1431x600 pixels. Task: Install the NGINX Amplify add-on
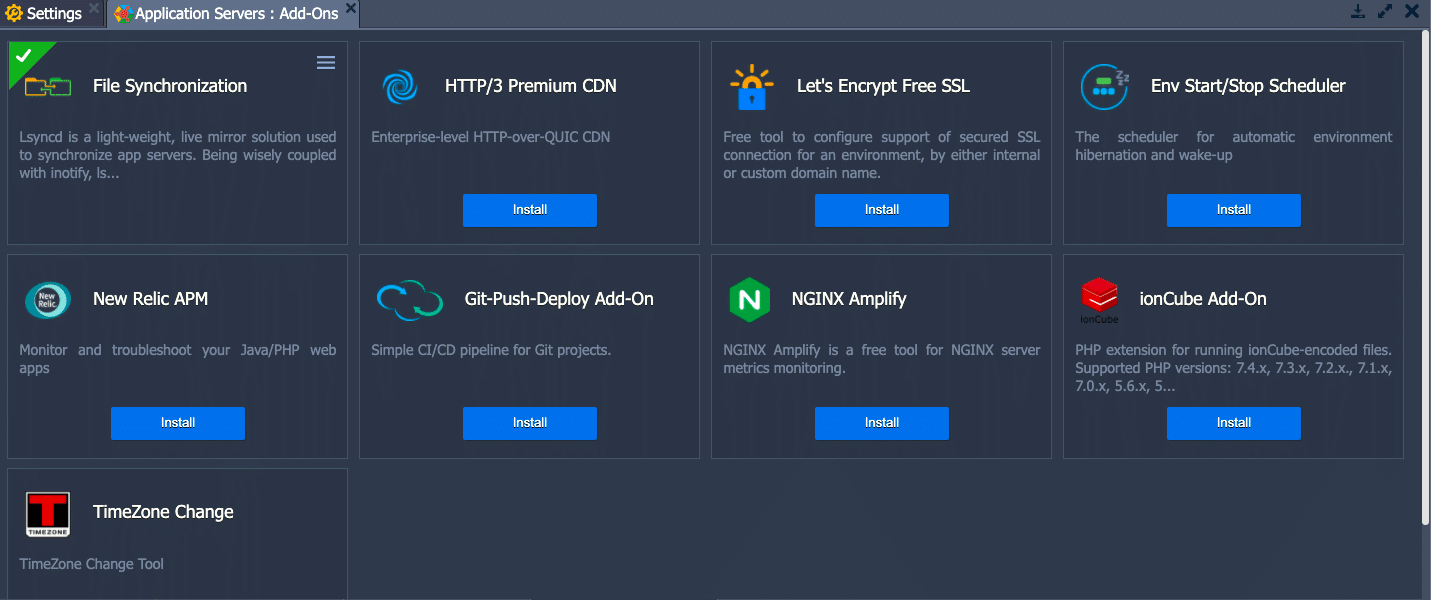tap(882, 423)
